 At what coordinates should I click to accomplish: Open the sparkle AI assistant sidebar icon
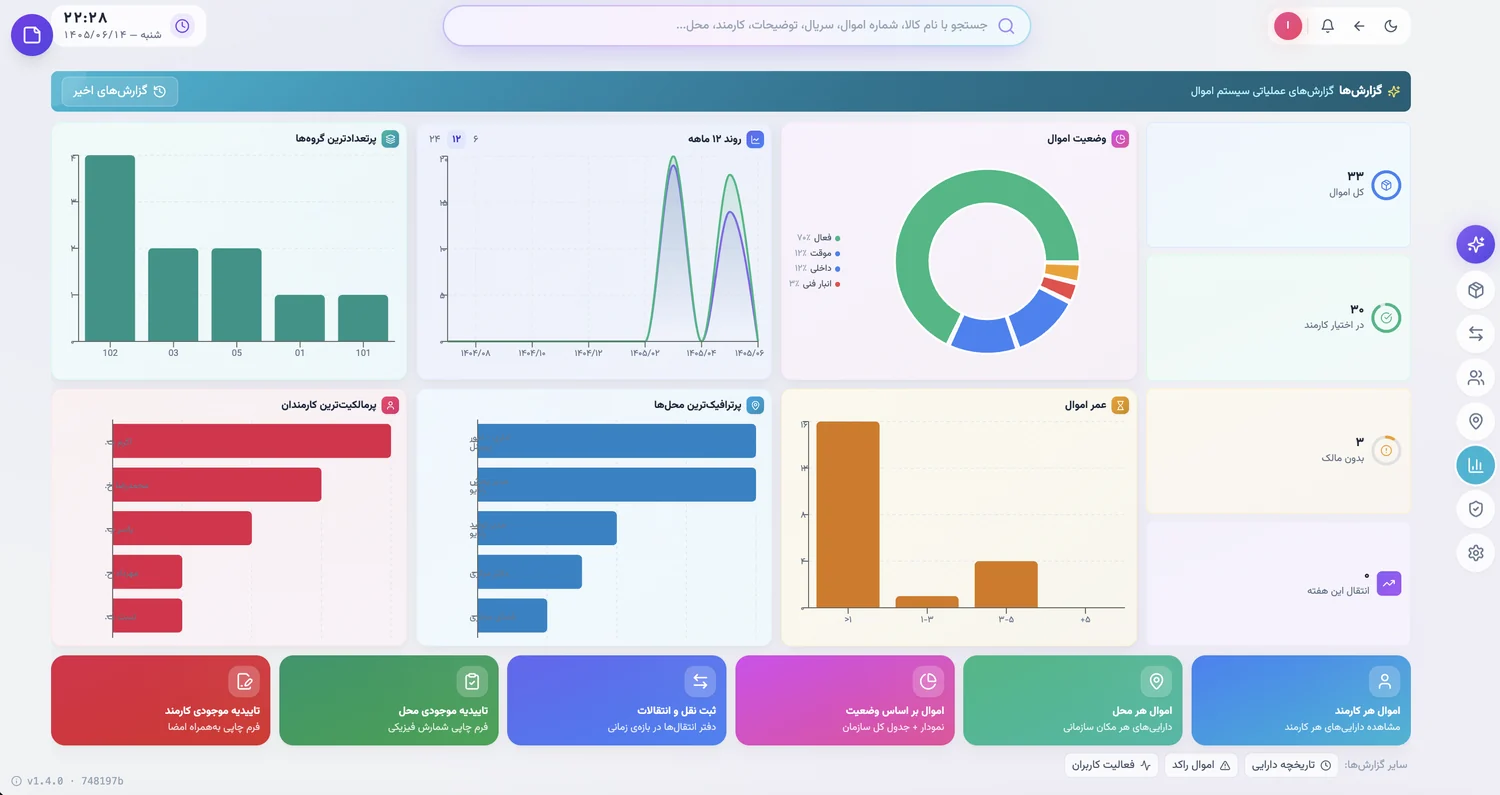tap(1475, 244)
